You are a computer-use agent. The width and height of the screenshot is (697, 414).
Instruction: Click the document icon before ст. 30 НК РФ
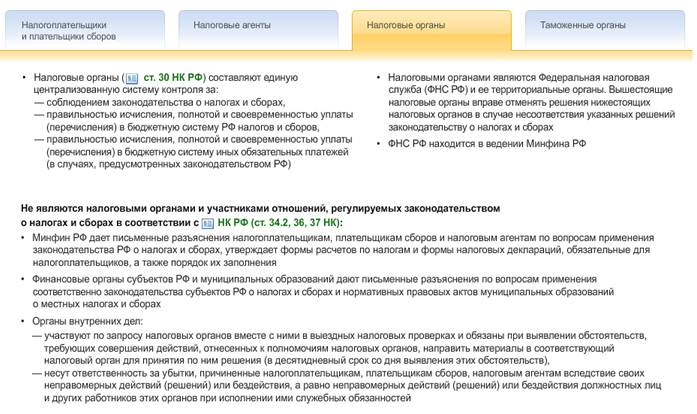(x=132, y=79)
